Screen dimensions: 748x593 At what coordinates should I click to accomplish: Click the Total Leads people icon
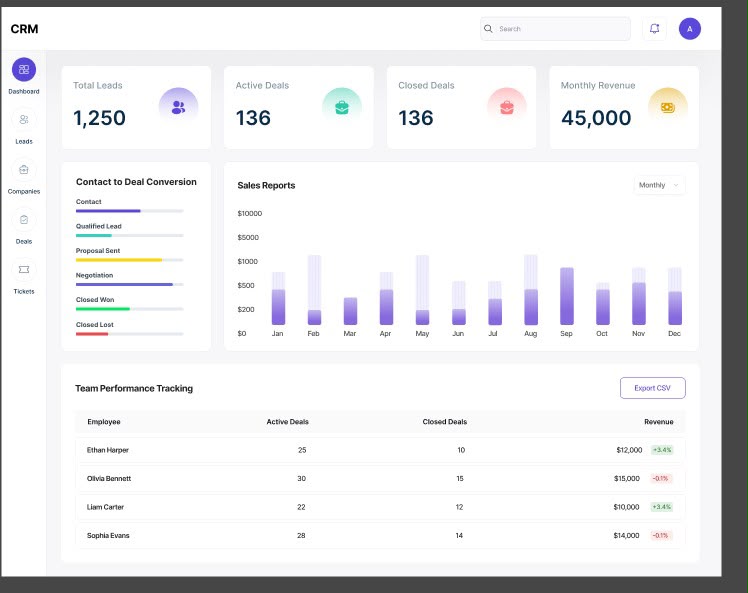pos(178,107)
